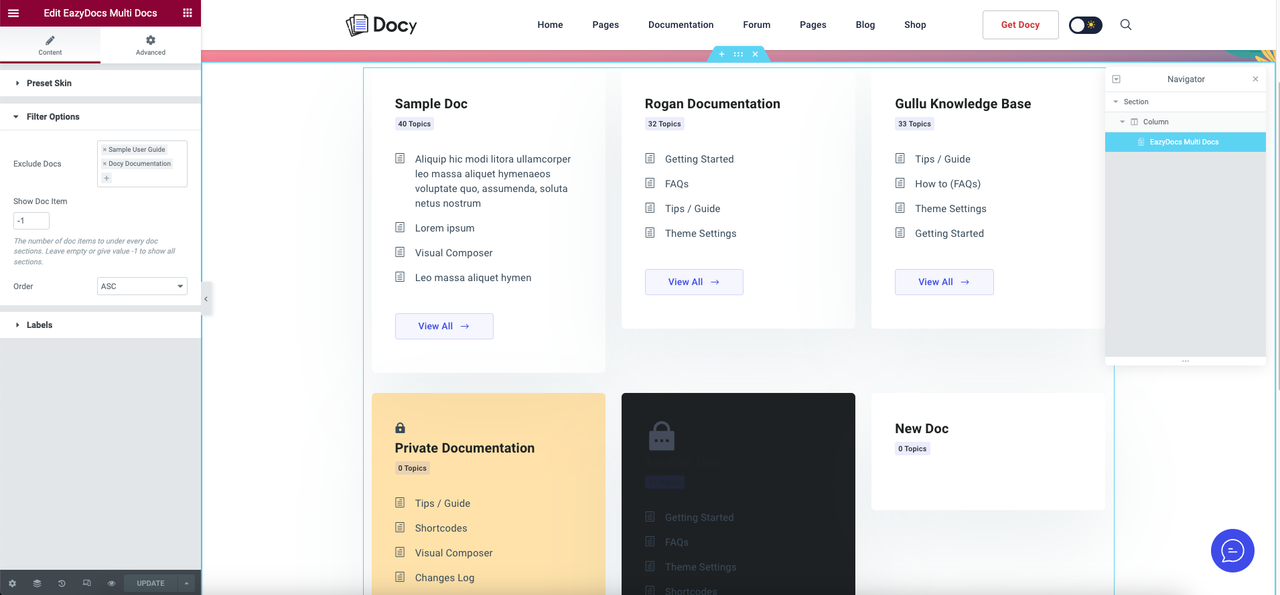The width and height of the screenshot is (1280, 595).
Task: Open the Private Documentation heading
Action: (465, 448)
